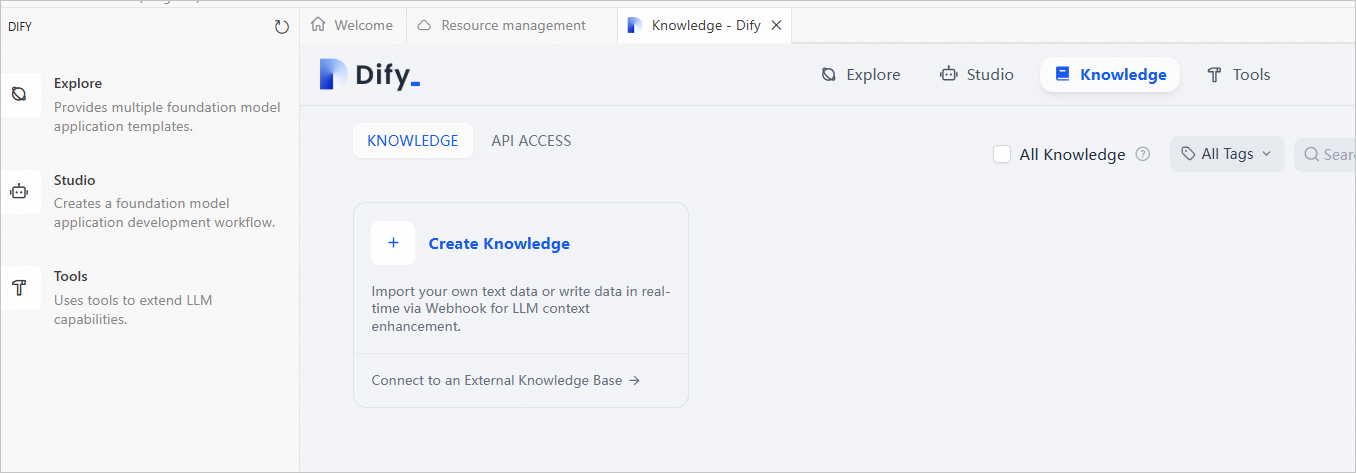Click the cloud icon on Resource management tab
This screenshot has height=473, width=1356.
point(425,25)
